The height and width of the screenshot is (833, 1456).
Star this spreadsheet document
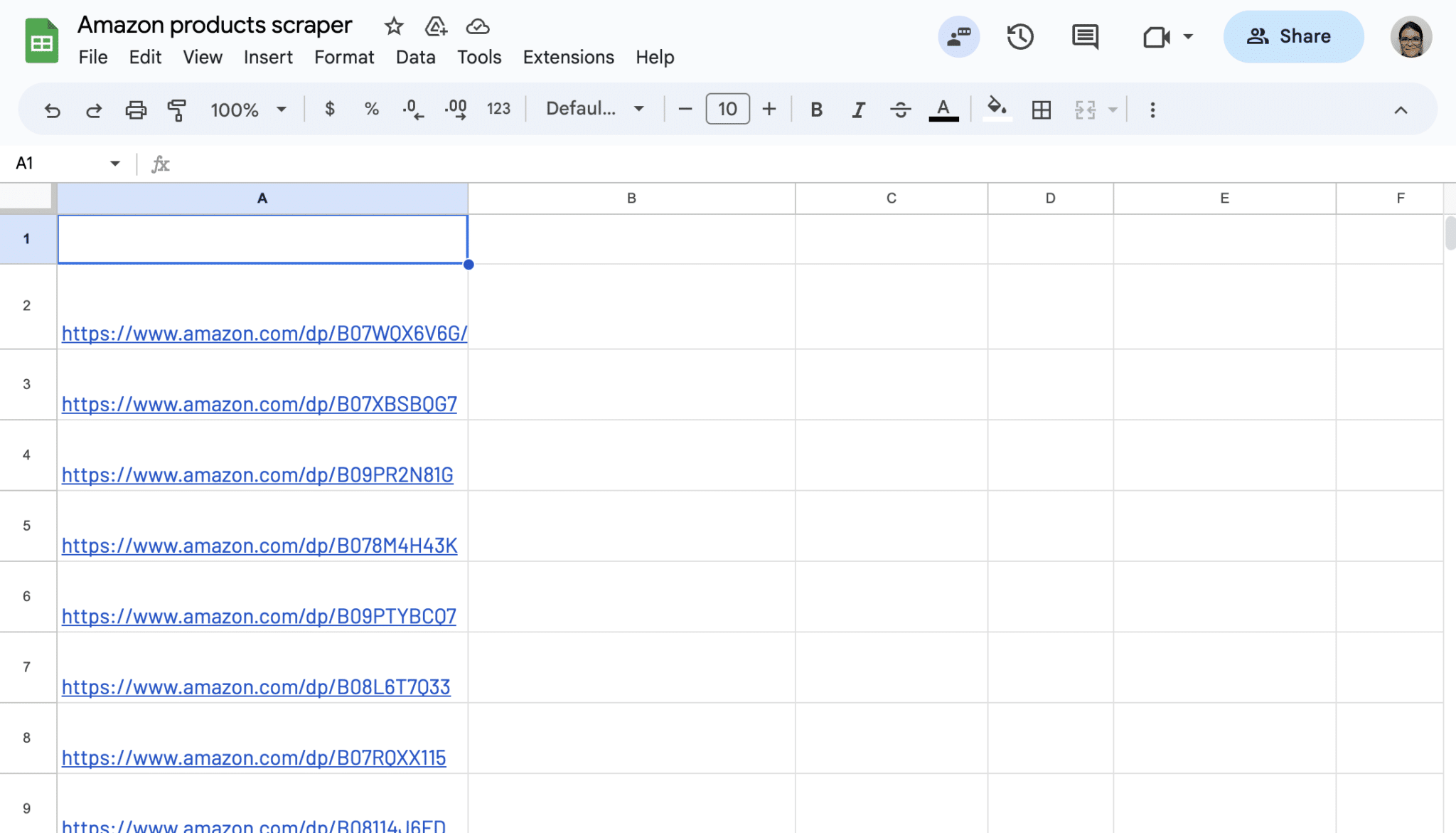coord(393,26)
